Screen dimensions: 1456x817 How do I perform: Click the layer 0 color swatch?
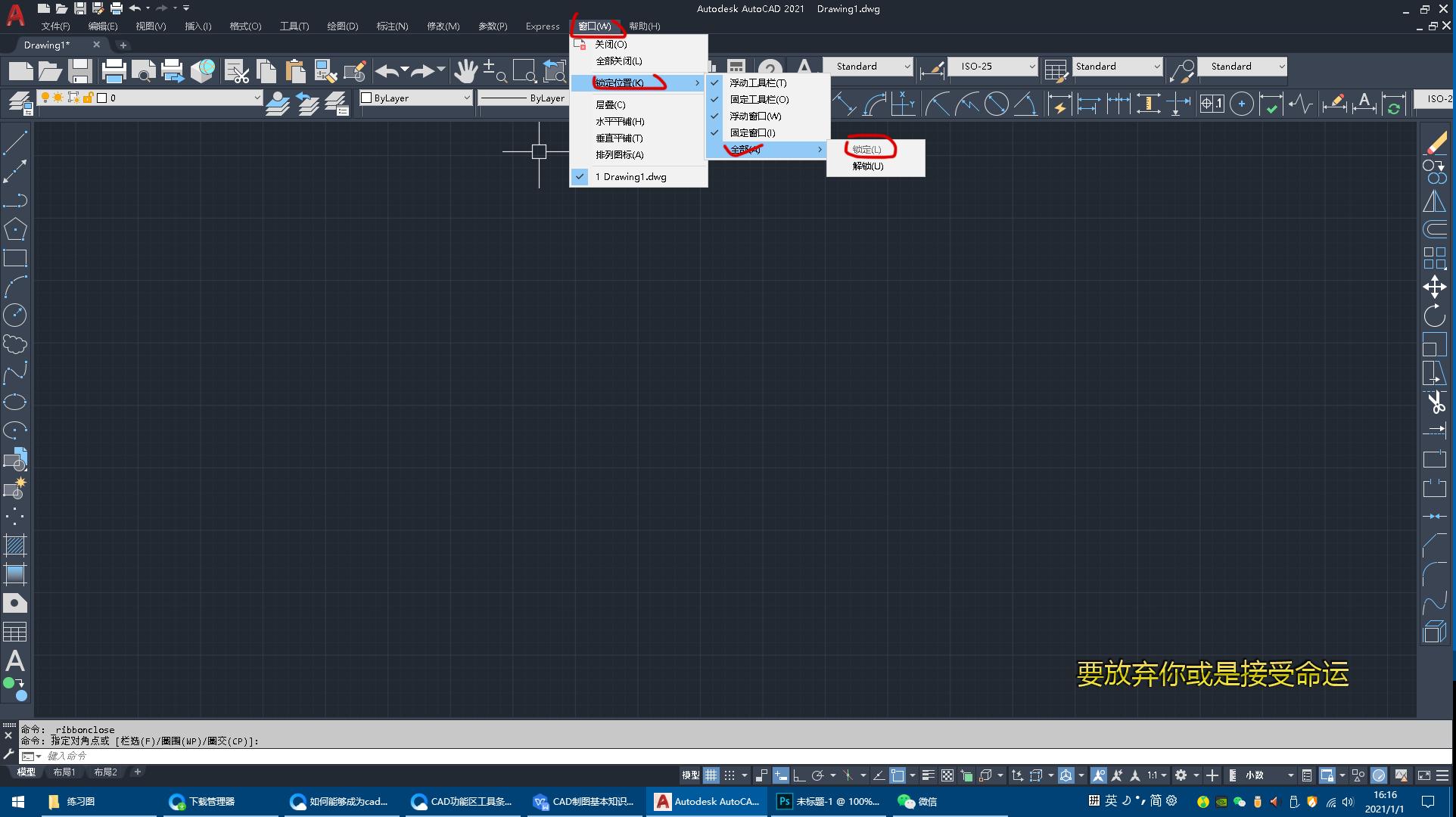[103, 98]
